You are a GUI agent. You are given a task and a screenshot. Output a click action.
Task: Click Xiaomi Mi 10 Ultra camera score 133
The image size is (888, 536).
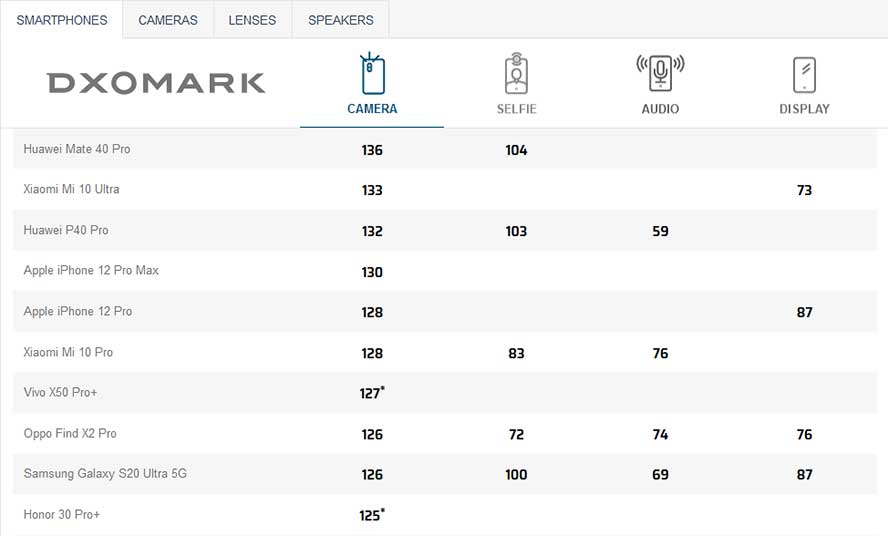(372, 190)
